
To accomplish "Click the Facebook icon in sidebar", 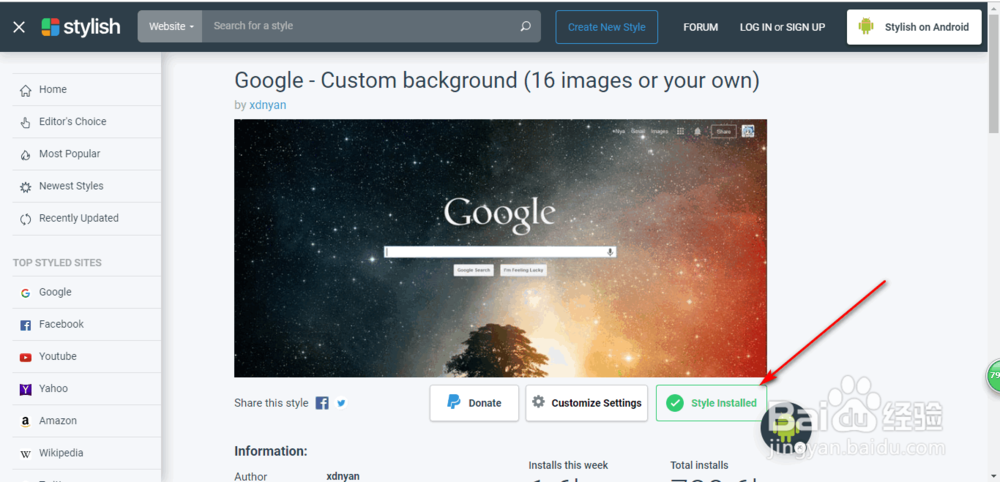I will click(26, 325).
